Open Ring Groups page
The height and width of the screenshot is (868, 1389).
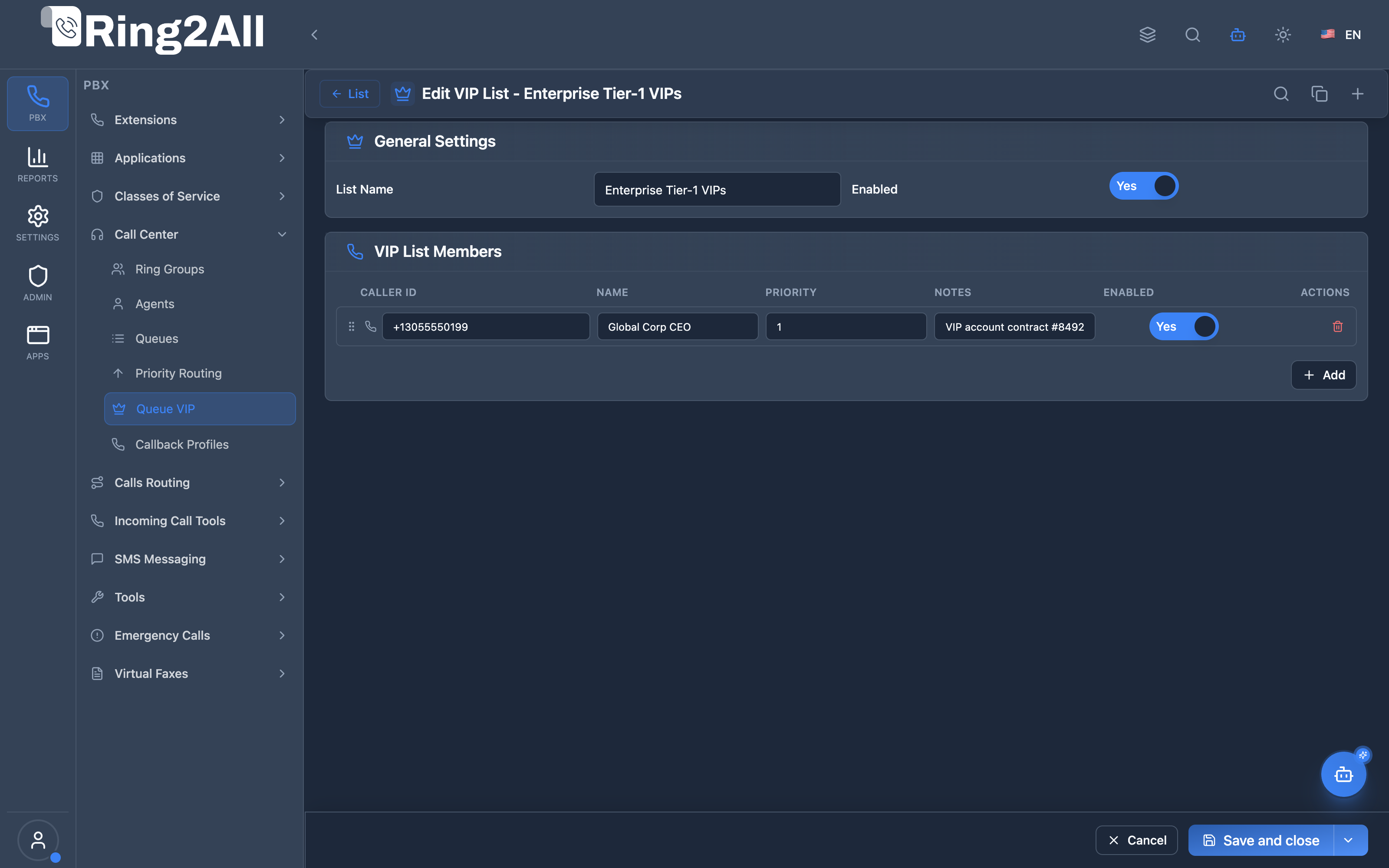(200, 269)
